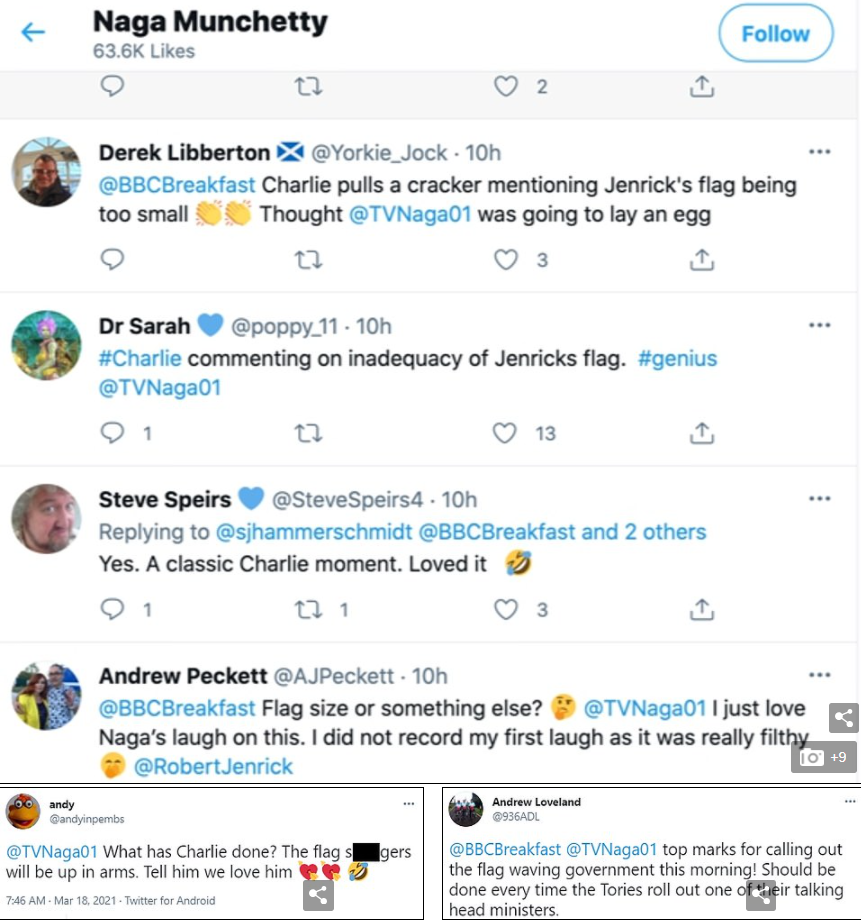The width and height of the screenshot is (861, 923).
Task: Reply to Derek Libberton's tweet
Action: 113,260
